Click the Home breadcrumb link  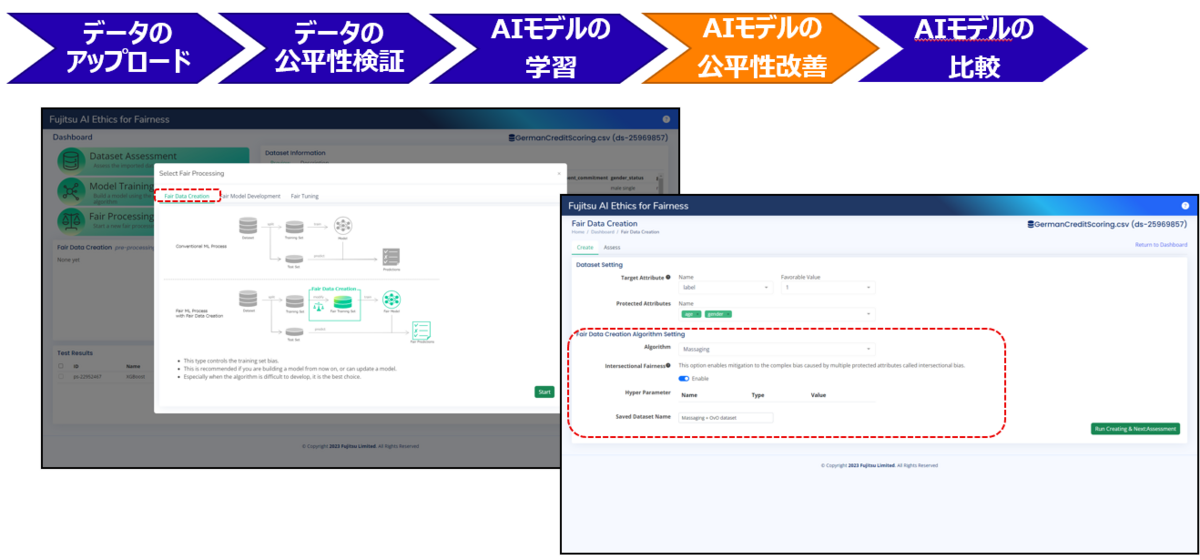click(x=577, y=232)
